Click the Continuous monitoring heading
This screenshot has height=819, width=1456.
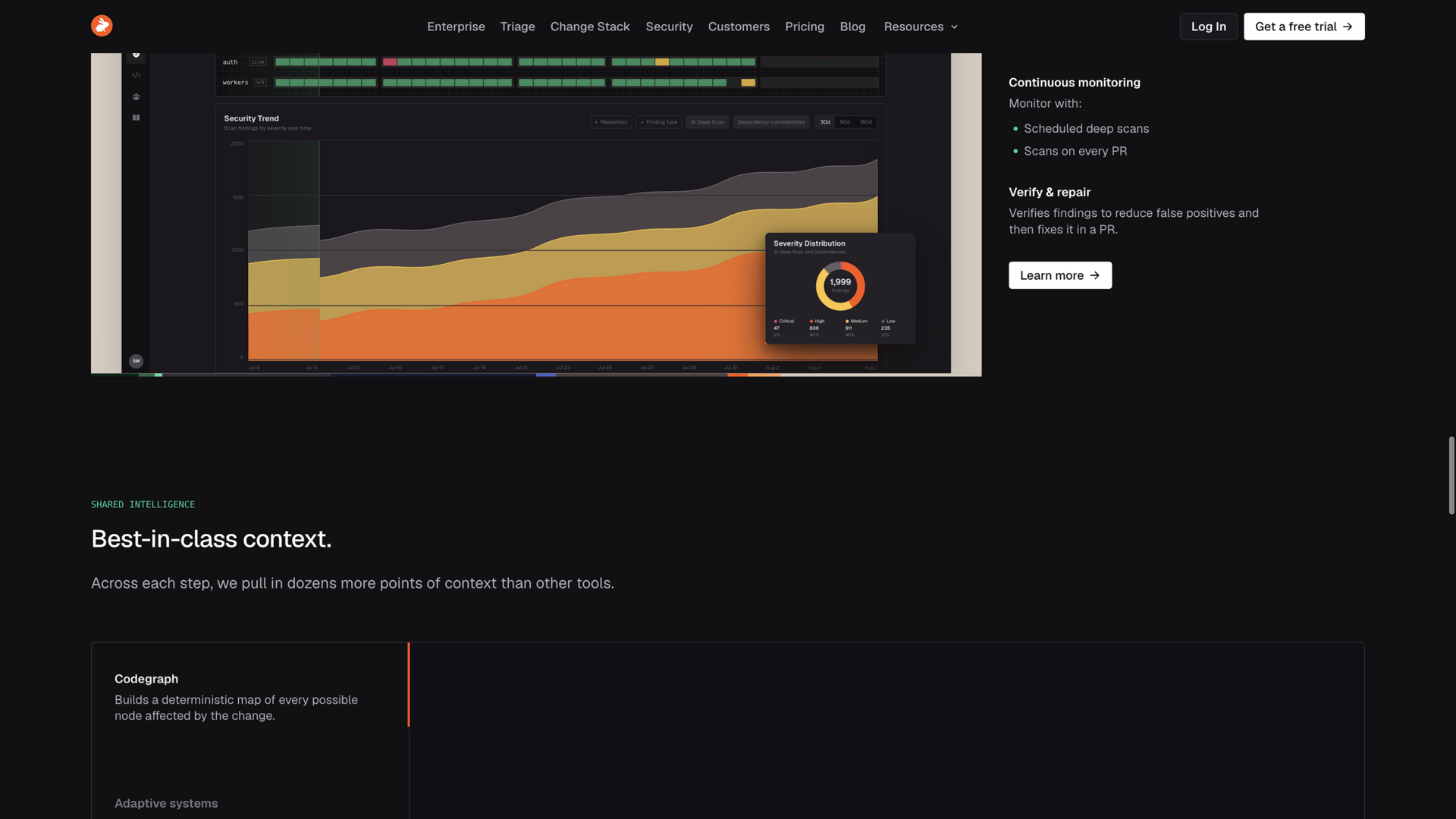click(x=1075, y=83)
